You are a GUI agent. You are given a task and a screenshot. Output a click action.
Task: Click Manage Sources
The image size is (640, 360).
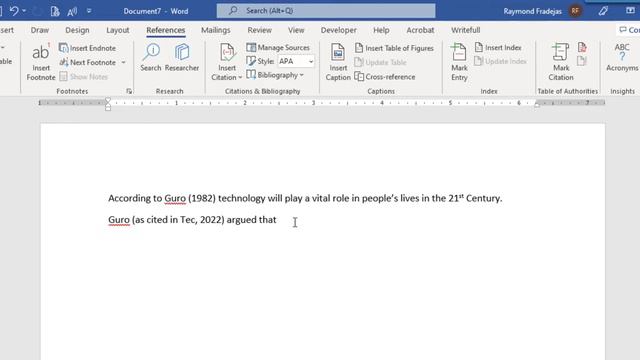point(278,48)
